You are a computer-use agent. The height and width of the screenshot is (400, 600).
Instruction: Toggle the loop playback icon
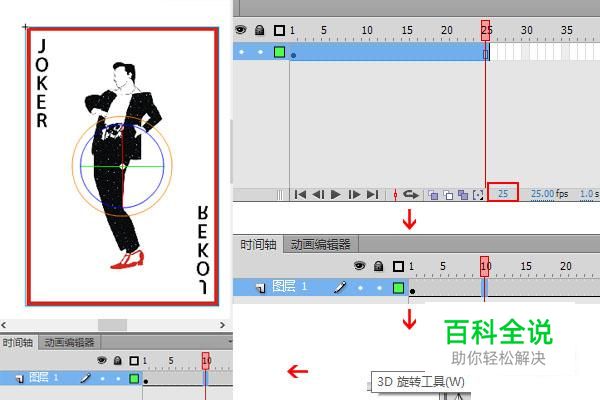[411, 195]
